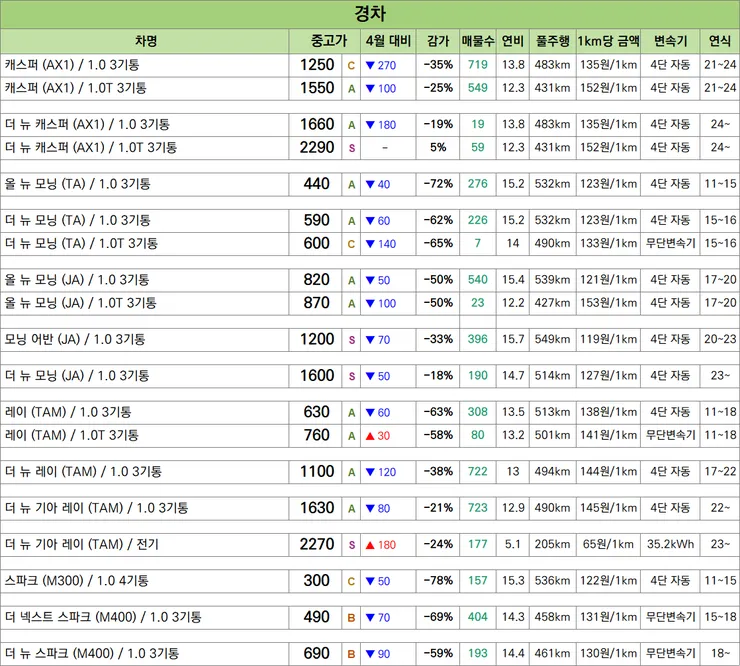The height and width of the screenshot is (666, 740).
Task: Click depreciation value -72%
Action: [438, 184]
